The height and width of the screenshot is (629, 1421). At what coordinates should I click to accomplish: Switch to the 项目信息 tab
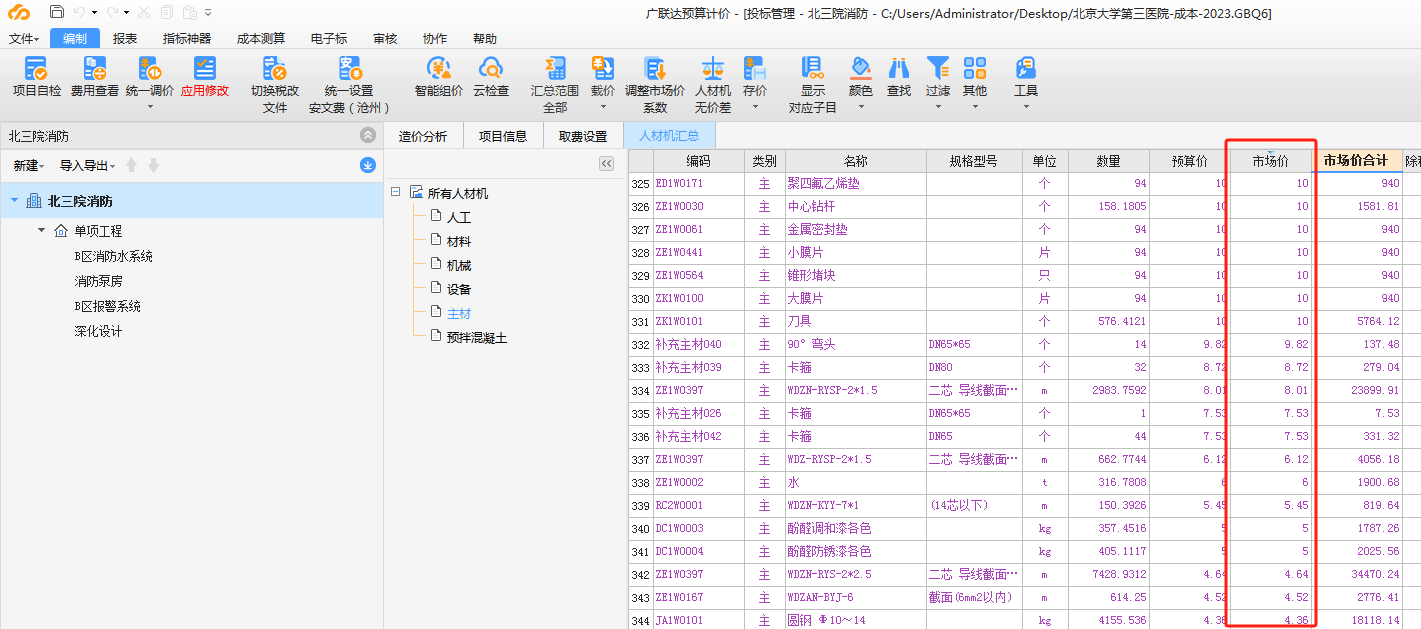503,136
